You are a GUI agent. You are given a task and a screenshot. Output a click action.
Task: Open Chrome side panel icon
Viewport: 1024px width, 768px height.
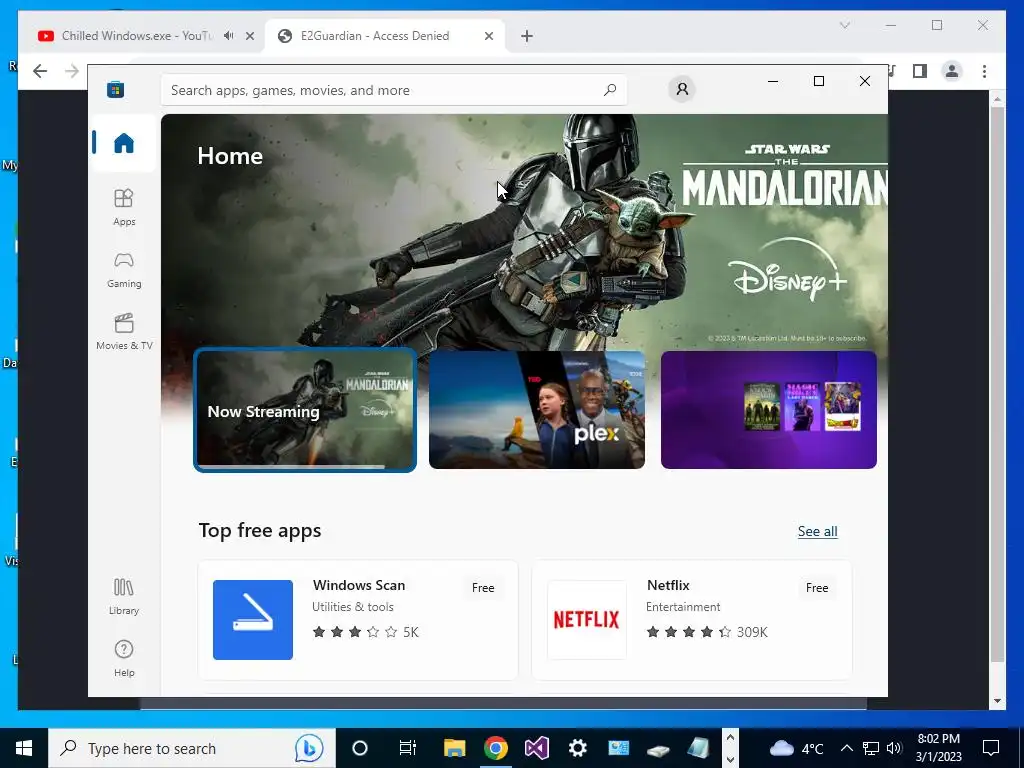920,71
